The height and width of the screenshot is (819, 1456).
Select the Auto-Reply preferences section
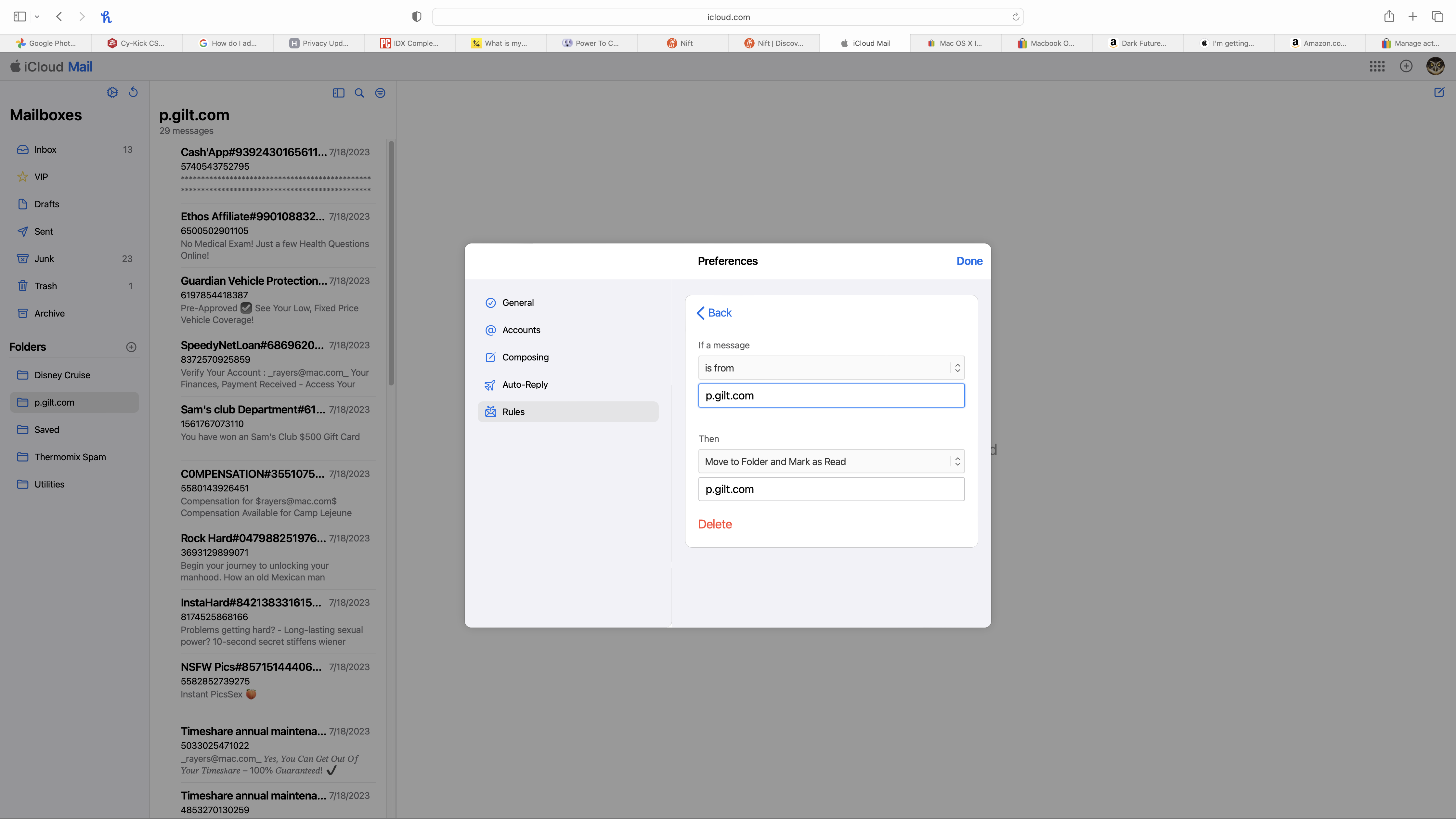525,384
